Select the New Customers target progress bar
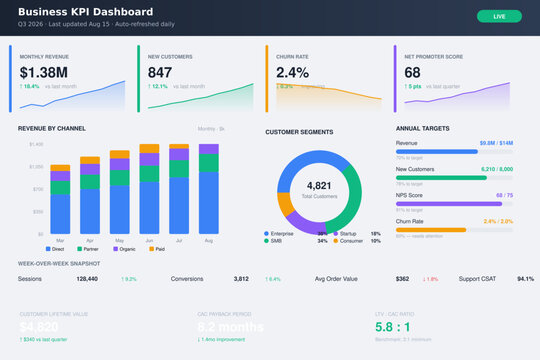Viewport: 540px width, 360px height. 454,178
